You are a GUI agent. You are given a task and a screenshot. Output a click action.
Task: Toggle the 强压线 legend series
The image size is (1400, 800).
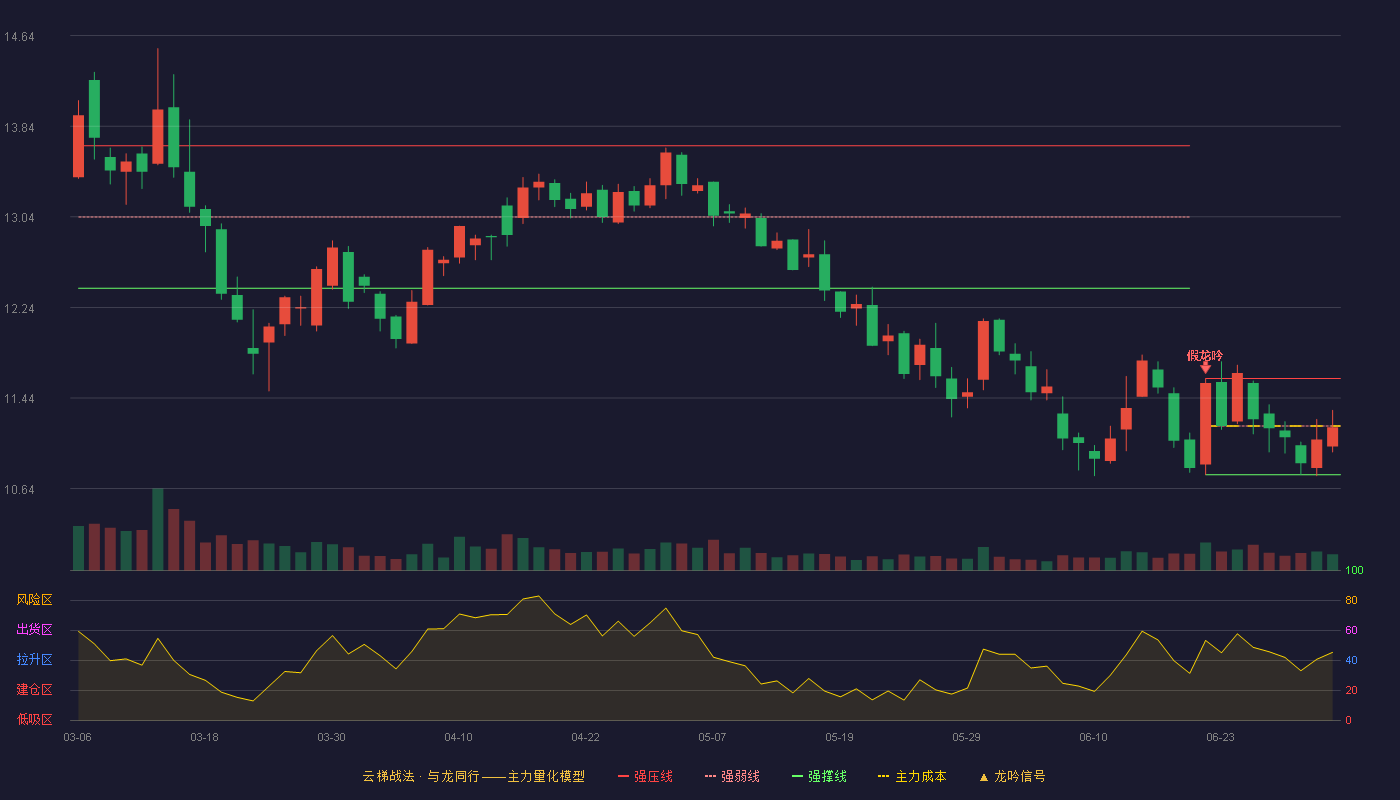645,776
